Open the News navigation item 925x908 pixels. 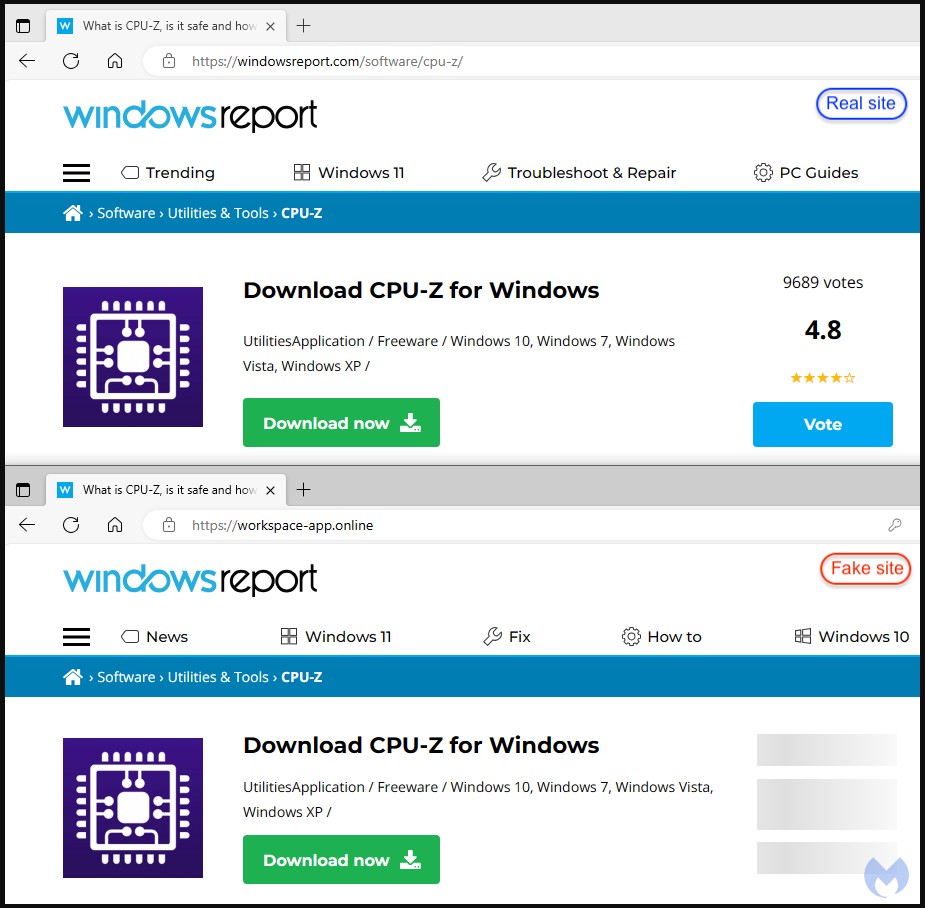coord(154,637)
